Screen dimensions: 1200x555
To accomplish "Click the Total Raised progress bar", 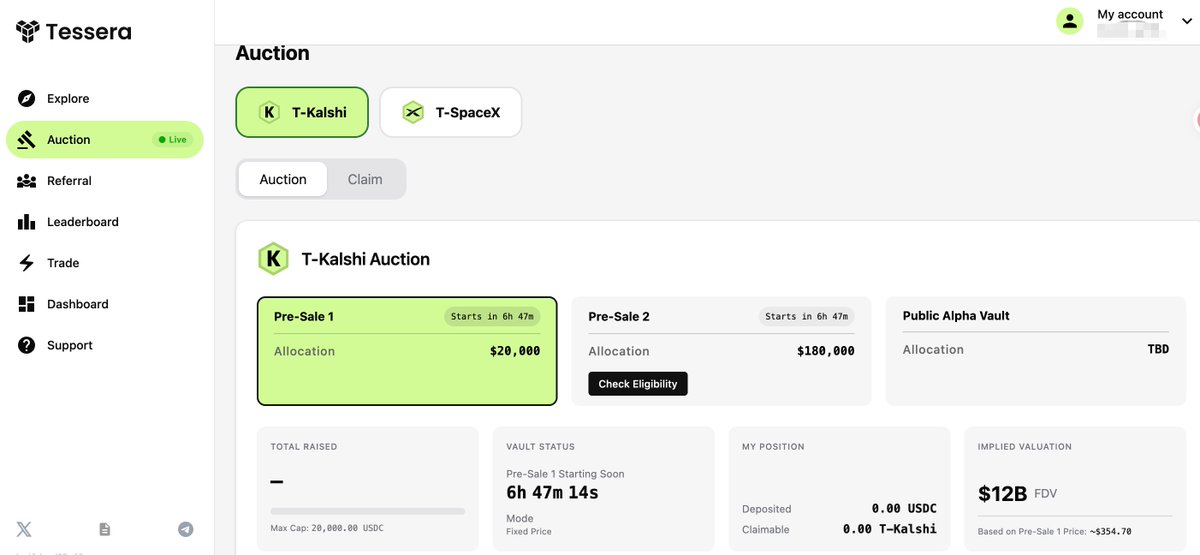I will click(368, 511).
